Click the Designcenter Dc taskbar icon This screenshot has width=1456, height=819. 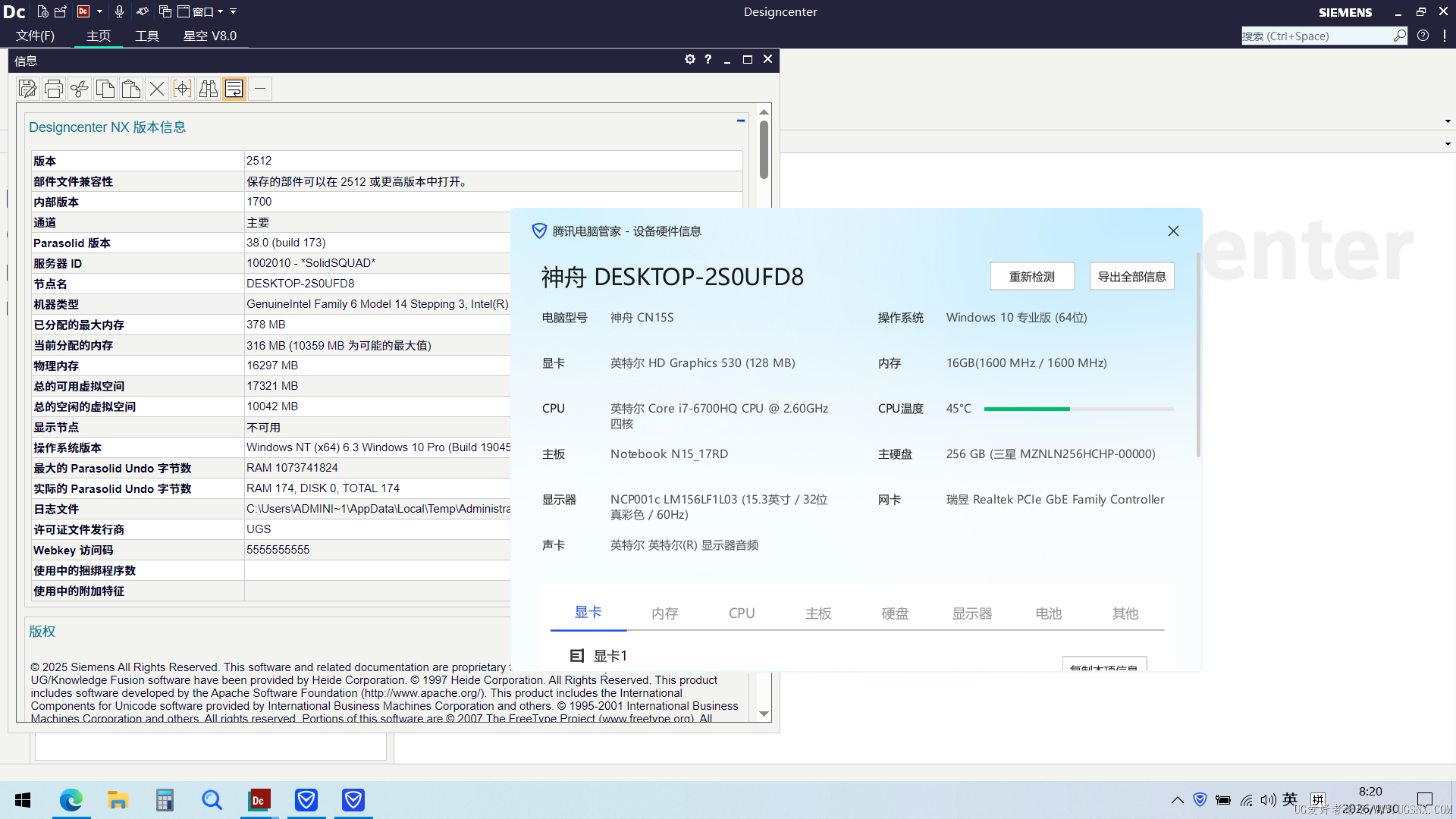pyautogui.click(x=259, y=800)
